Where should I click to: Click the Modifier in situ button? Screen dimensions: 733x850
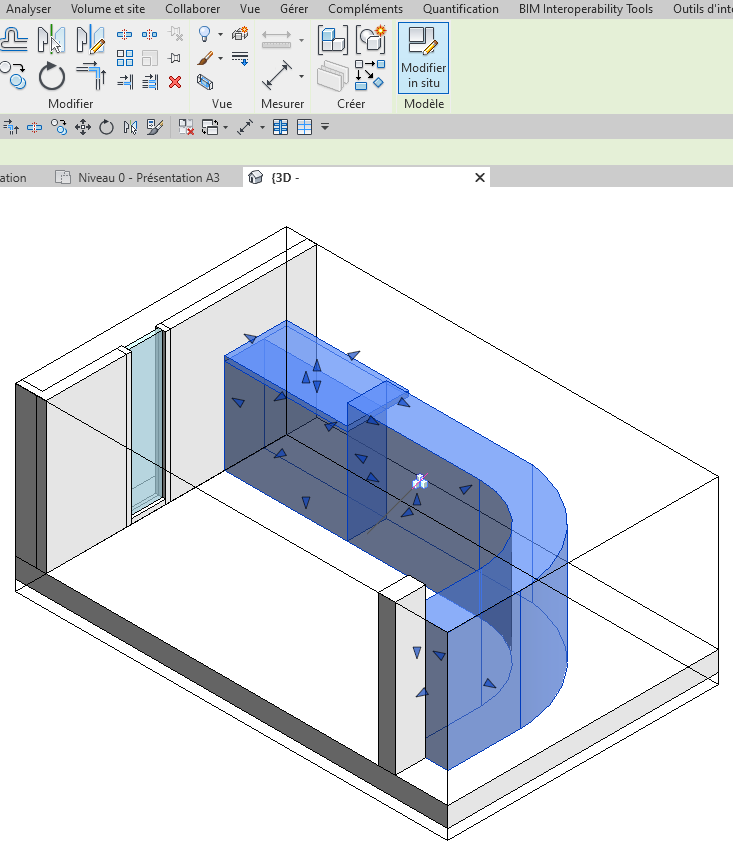[423, 58]
